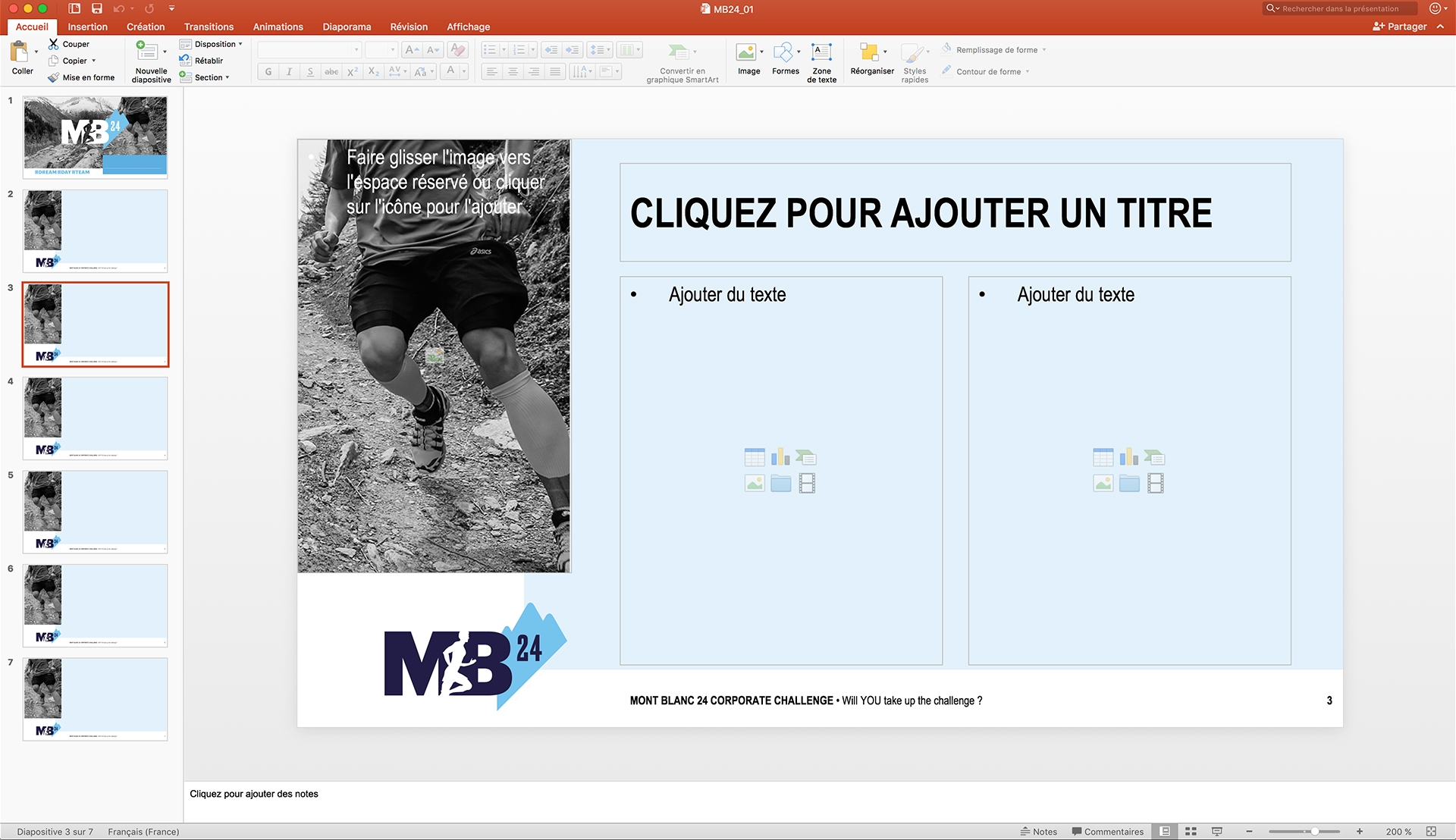The width and height of the screenshot is (1456, 840).
Task: Click the decrease font size icon
Action: click(x=433, y=50)
